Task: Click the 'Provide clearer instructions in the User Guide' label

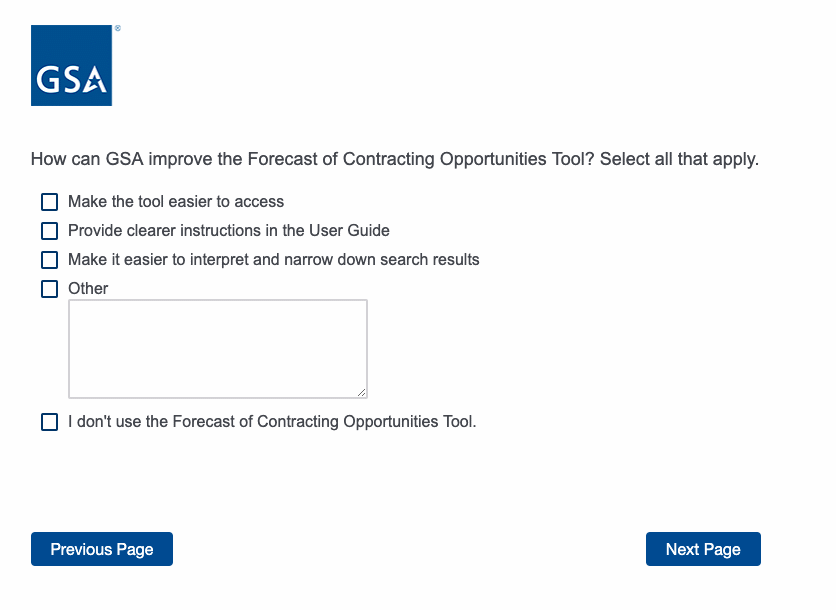Action: 228,231
